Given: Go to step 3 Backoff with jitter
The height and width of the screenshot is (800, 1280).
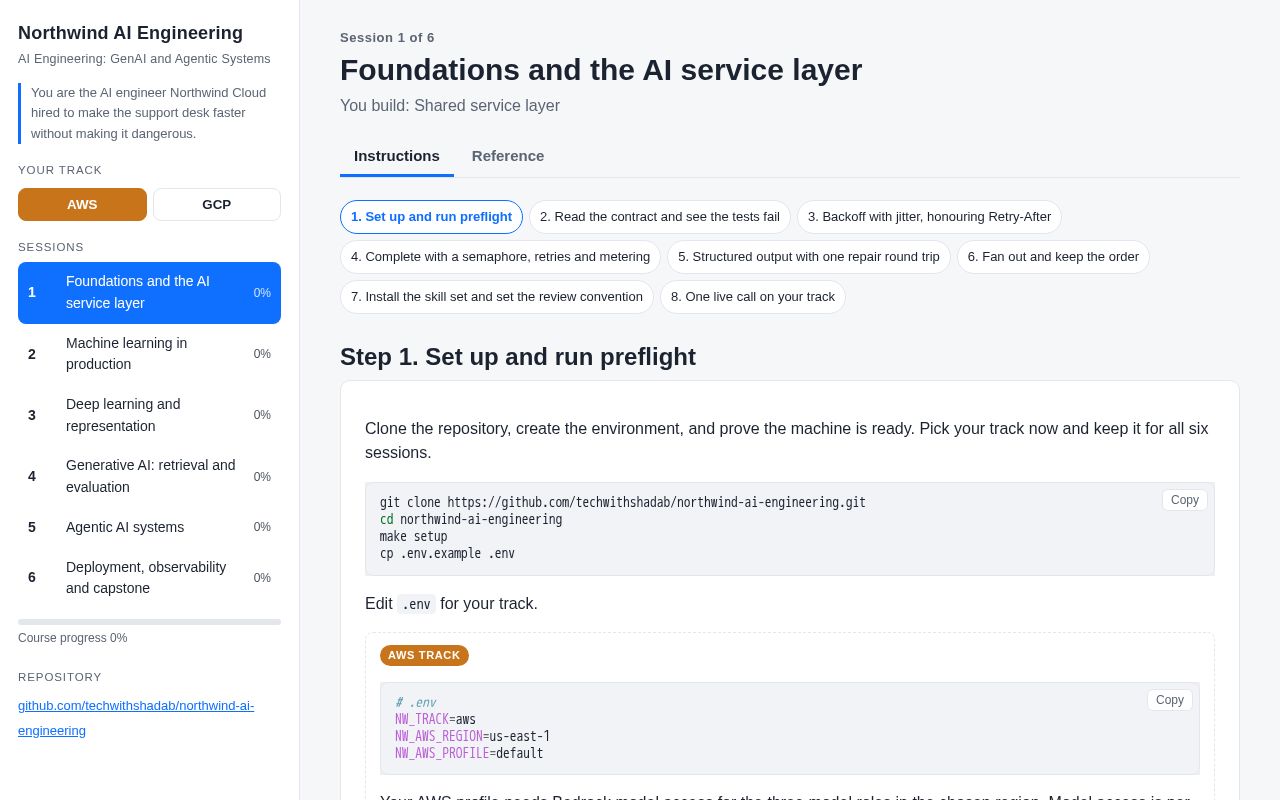Looking at the screenshot, I should 929,217.
